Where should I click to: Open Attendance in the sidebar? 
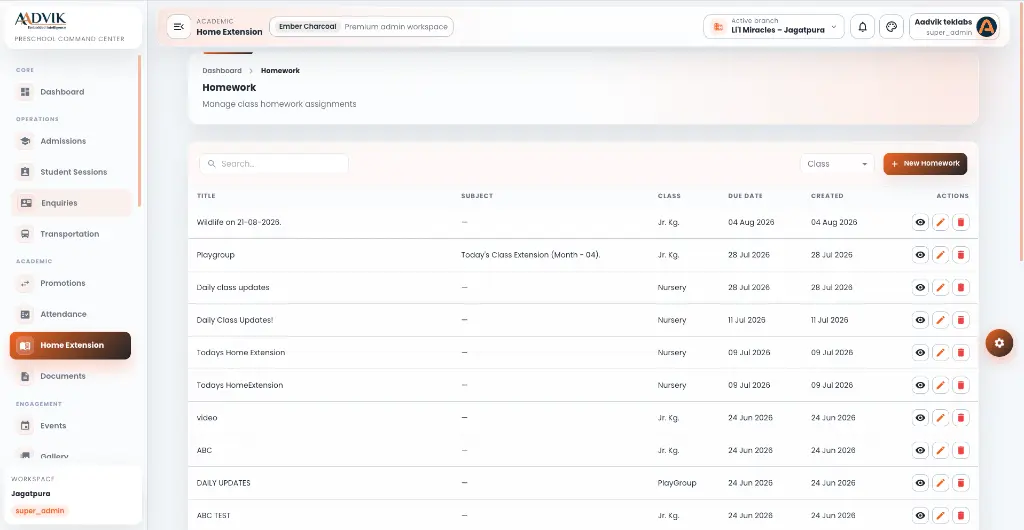pyautogui.click(x=71, y=315)
